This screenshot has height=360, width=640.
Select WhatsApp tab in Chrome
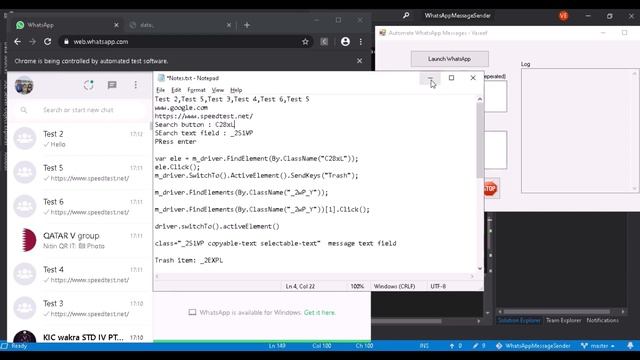coord(67,25)
